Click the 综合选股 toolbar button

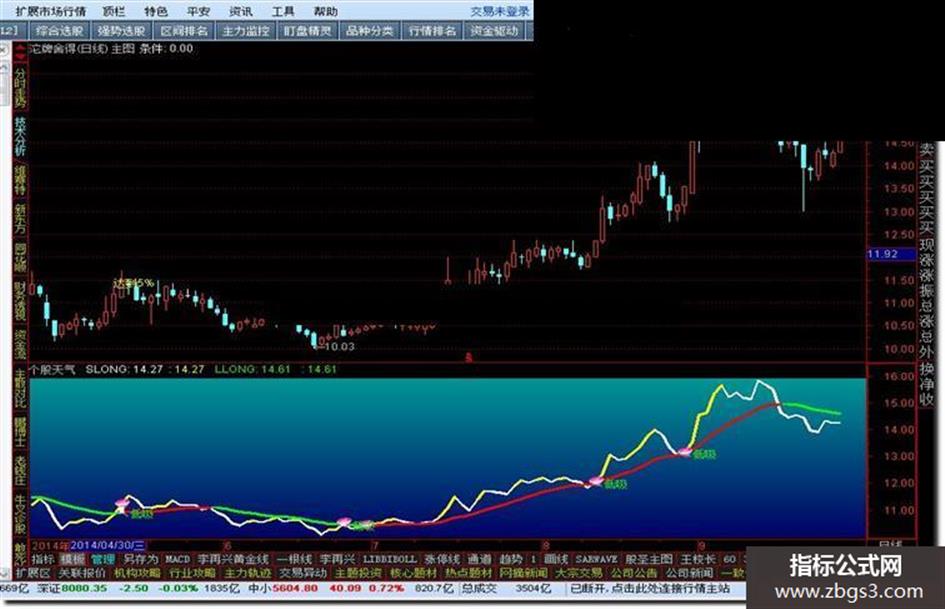click(x=60, y=31)
